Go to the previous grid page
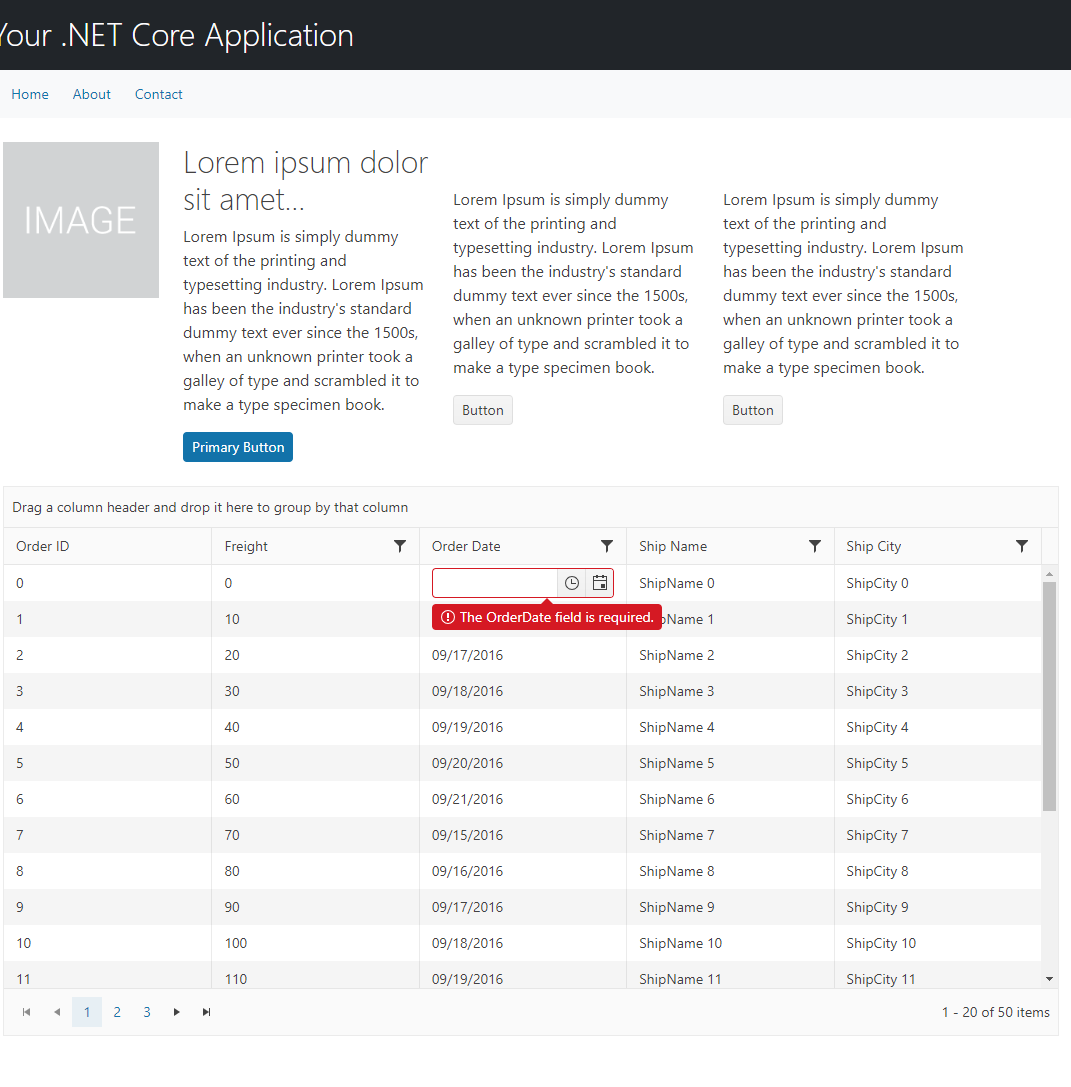This screenshot has width=1071, height=1087. point(57,1012)
